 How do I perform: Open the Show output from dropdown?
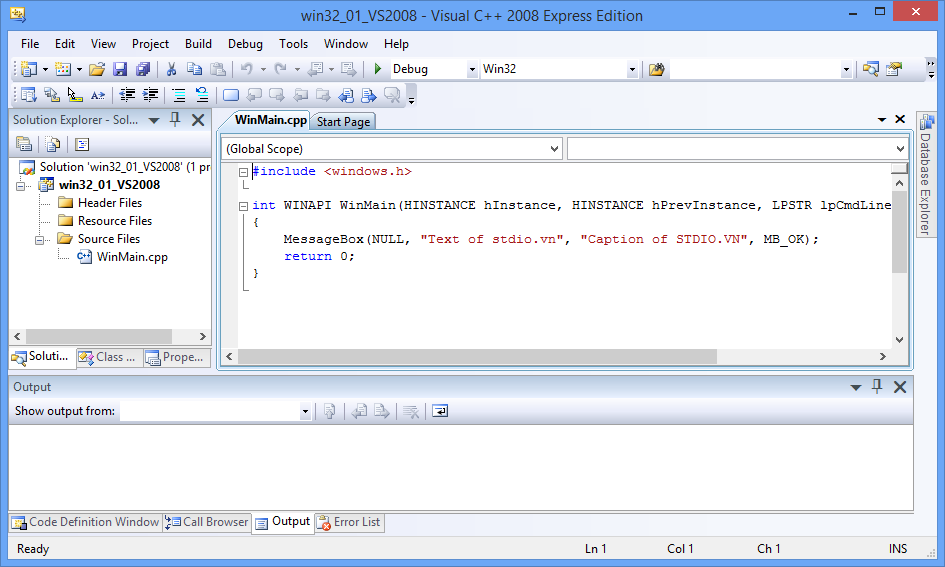(x=305, y=412)
